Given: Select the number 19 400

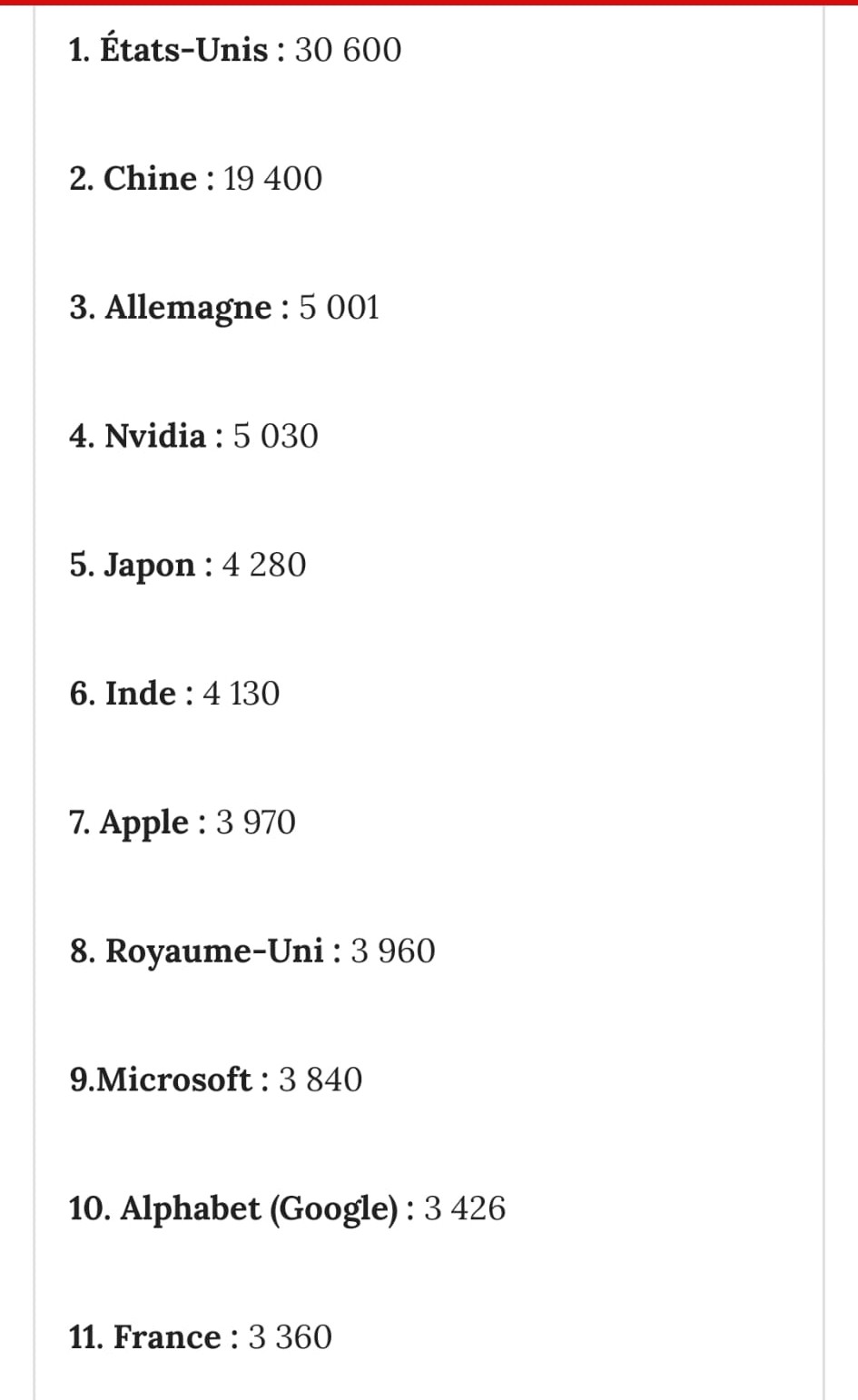Looking at the screenshot, I should [x=272, y=179].
